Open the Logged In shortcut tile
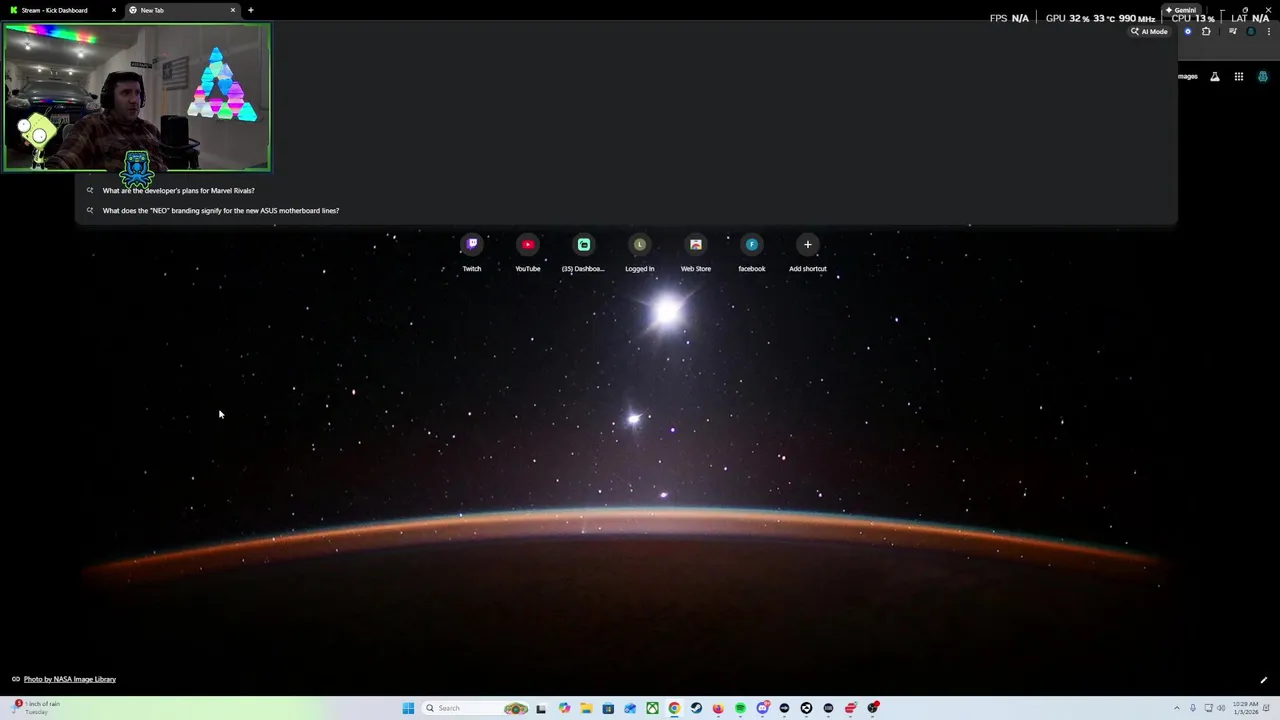Screen dimensions: 1280x720 click(640, 253)
